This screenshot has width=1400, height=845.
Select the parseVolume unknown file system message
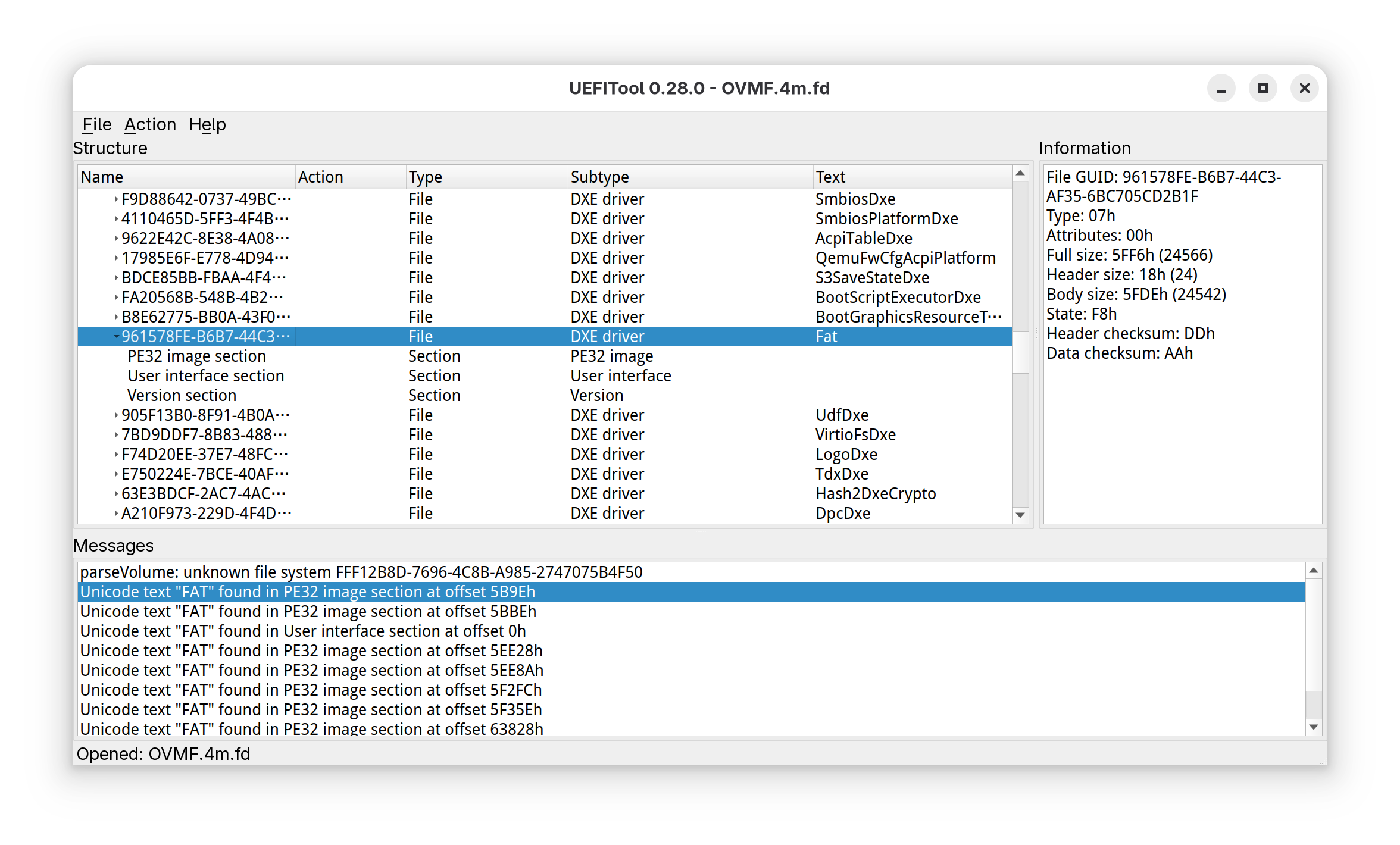click(692, 572)
